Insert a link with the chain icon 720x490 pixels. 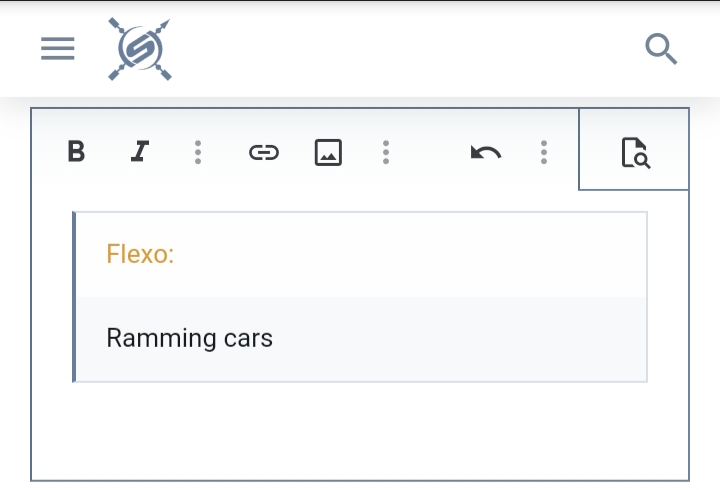coord(263,152)
